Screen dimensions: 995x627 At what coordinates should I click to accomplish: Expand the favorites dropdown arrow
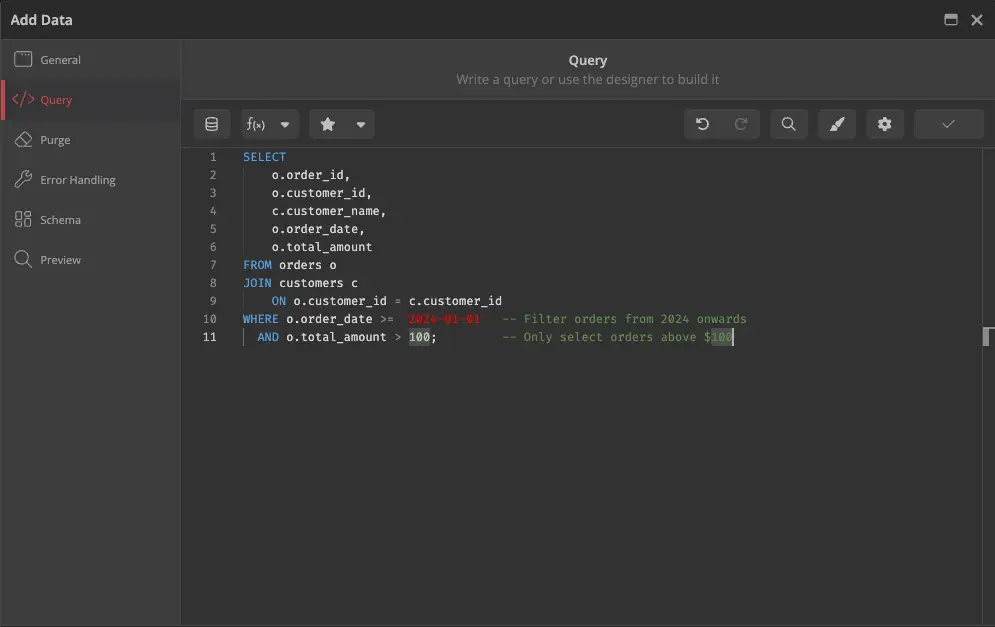(x=360, y=124)
